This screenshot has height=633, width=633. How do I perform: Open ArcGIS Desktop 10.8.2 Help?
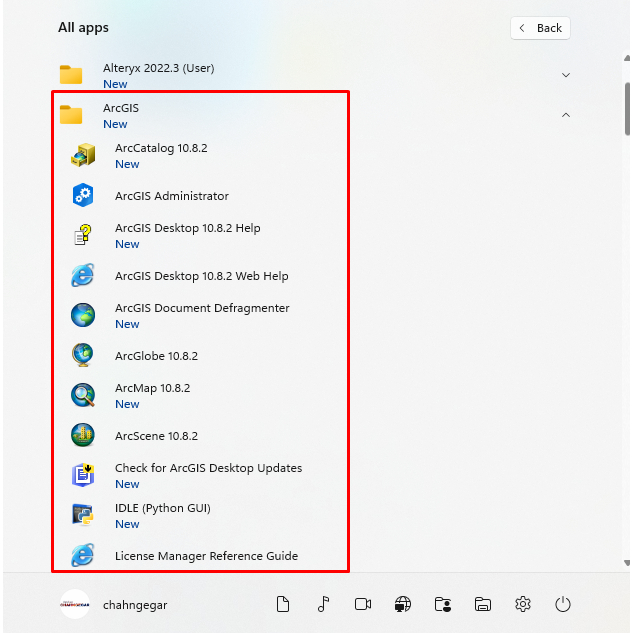[187, 235]
